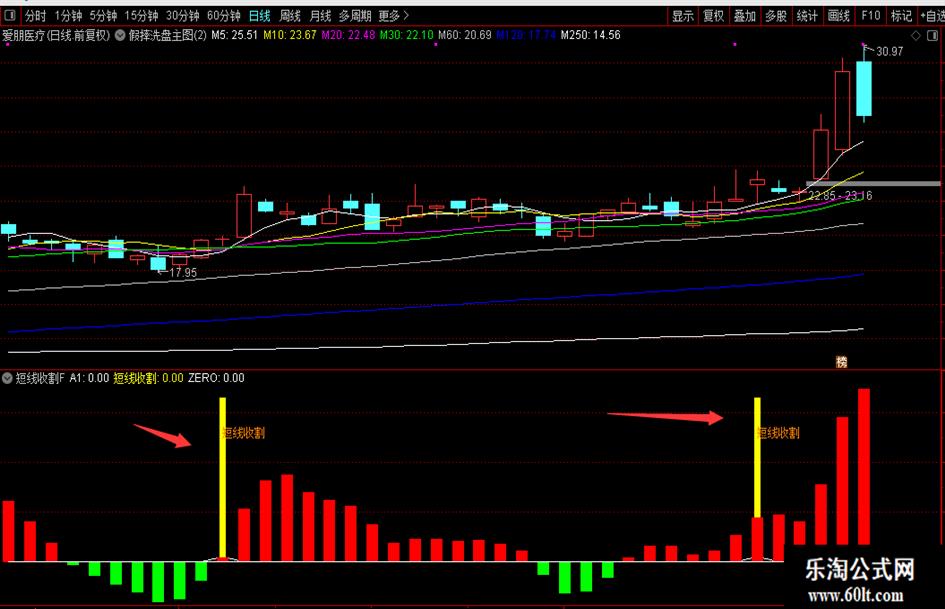Click the 标记 mark button
Image resolution: width=945 pixels, height=609 pixels.
point(902,16)
